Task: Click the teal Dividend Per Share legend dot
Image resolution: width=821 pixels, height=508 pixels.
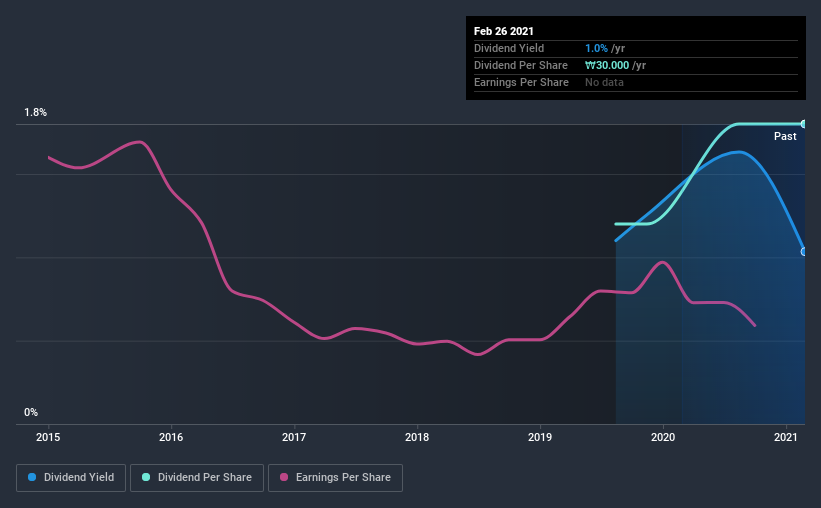Action: point(146,477)
